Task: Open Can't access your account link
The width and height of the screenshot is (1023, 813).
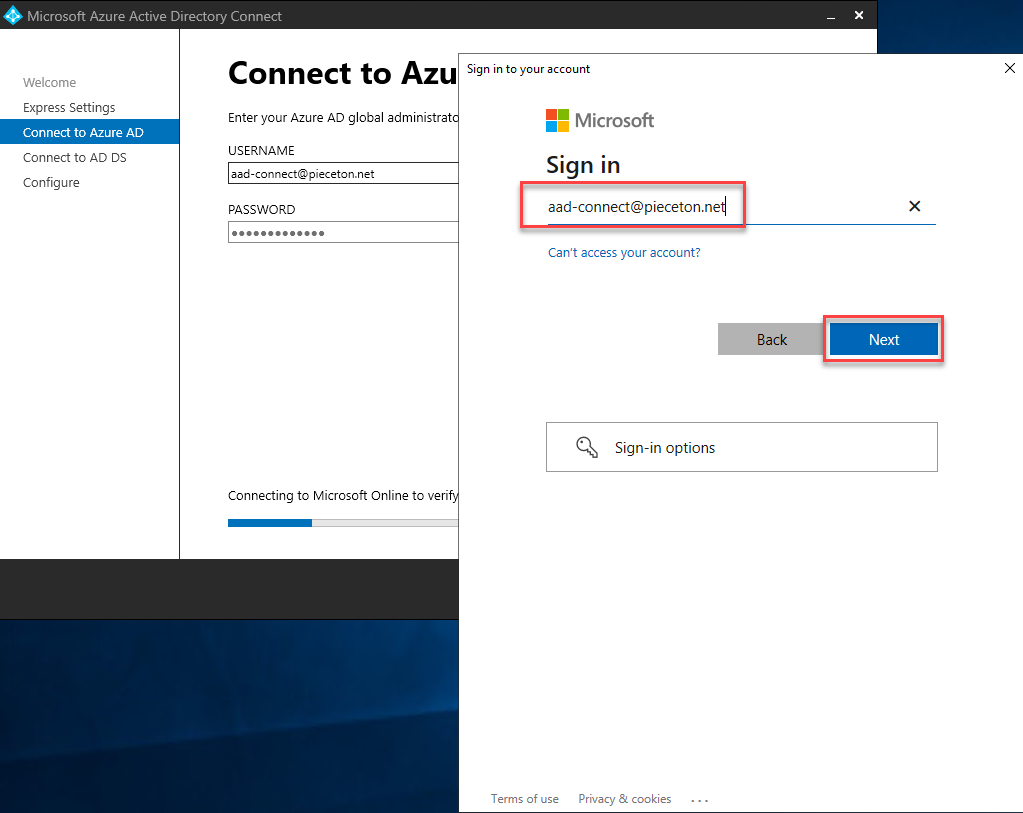Action: tap(624, 253)
